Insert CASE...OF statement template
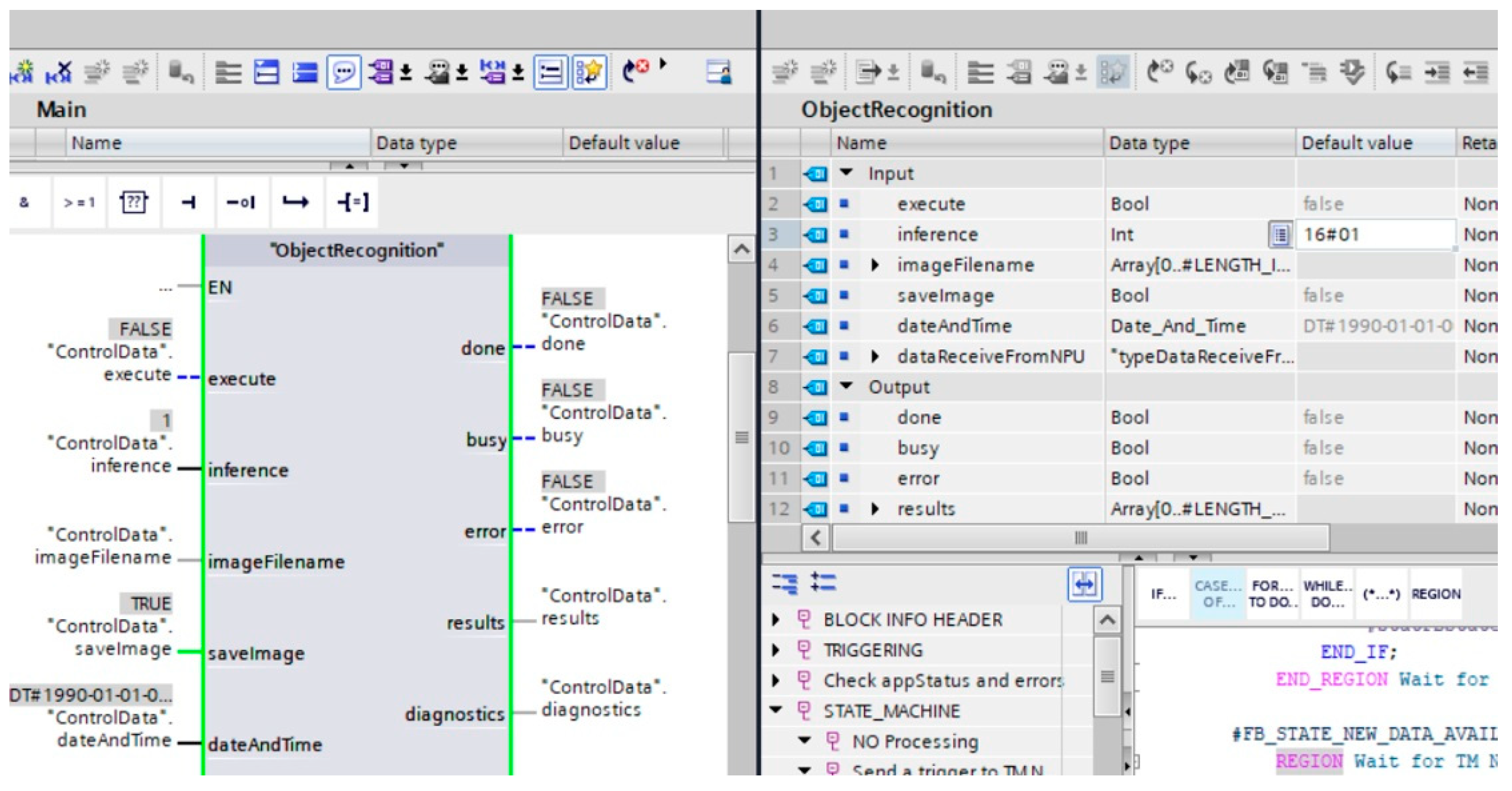Image resolution: width=1512 pixels, height=791 pixels. [x=1217, y=594]
